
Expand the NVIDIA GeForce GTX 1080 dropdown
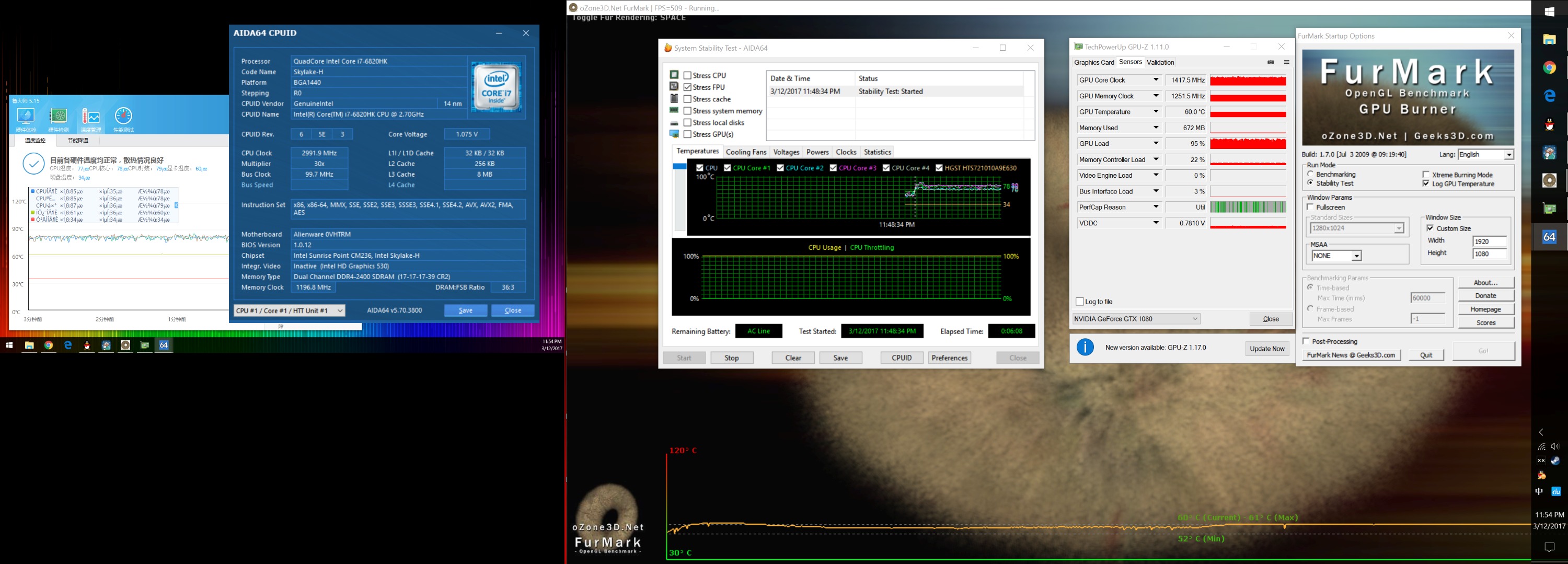coord(1136,319)
